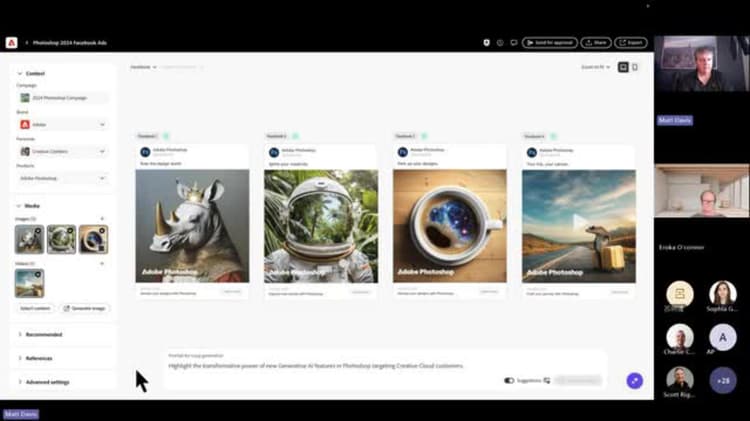This screenshot has height=421, width=750.
Task: Click the Share button
Action: [x=596, y=43]
